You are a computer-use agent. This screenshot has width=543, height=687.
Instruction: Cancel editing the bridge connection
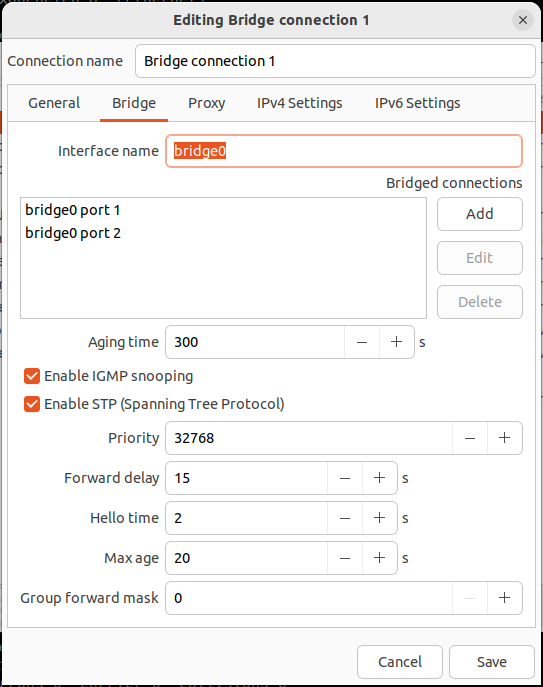(400, 662)
